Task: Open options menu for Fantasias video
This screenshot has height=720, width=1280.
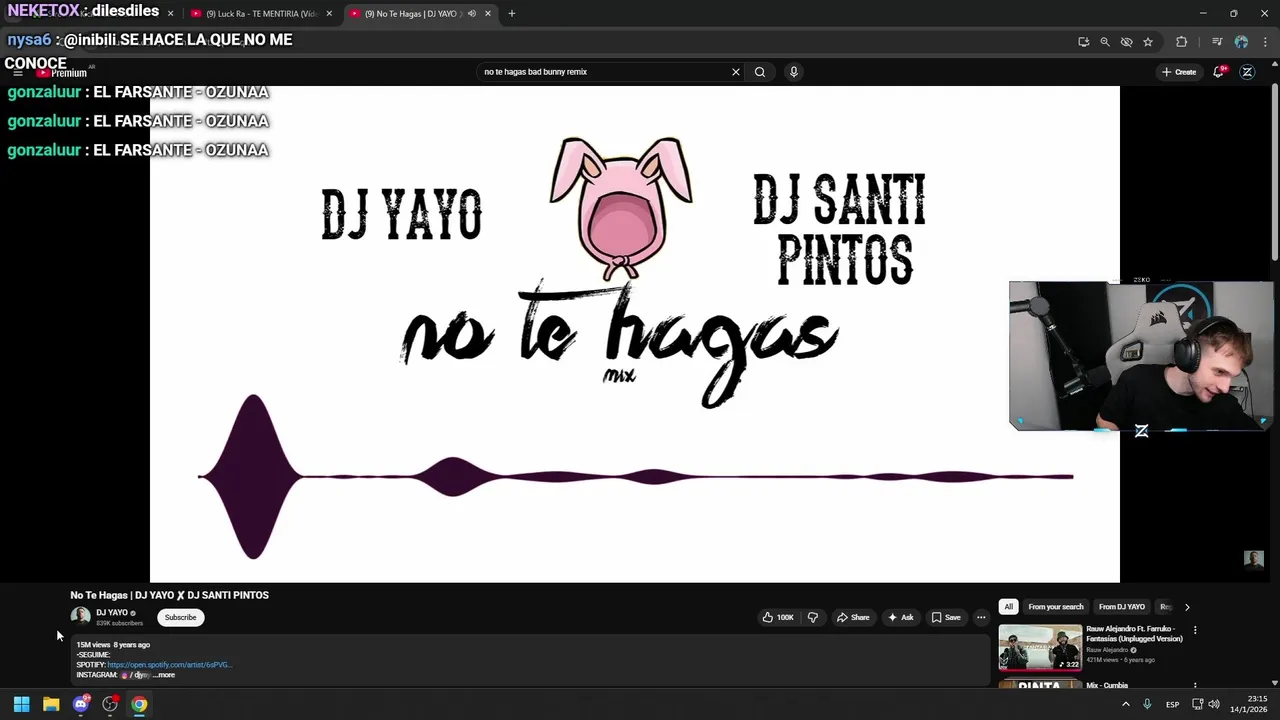Action: coord(1195,631)
